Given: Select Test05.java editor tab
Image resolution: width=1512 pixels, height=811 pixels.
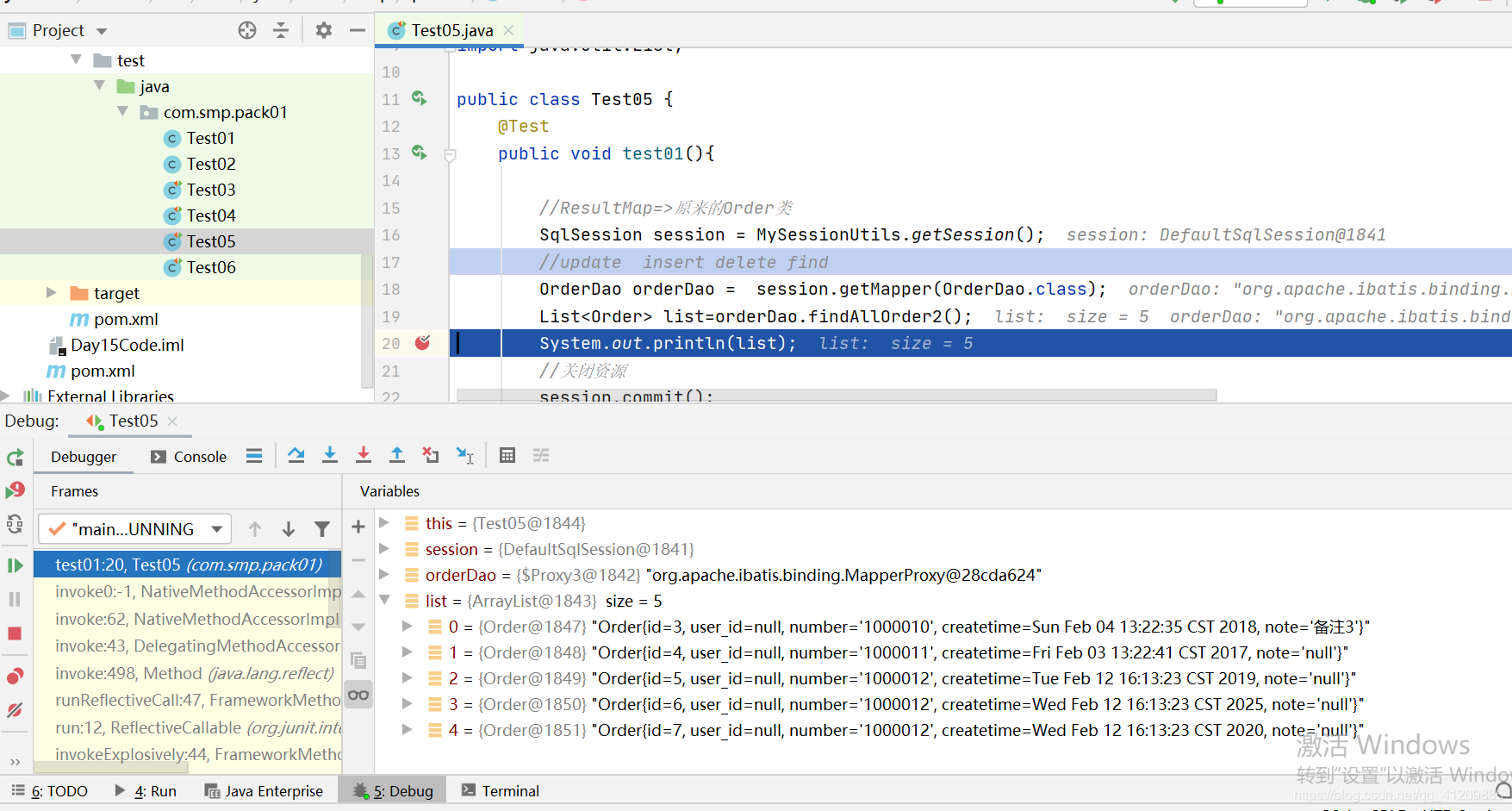Looking at the screenshot, I should pos(451,30).
